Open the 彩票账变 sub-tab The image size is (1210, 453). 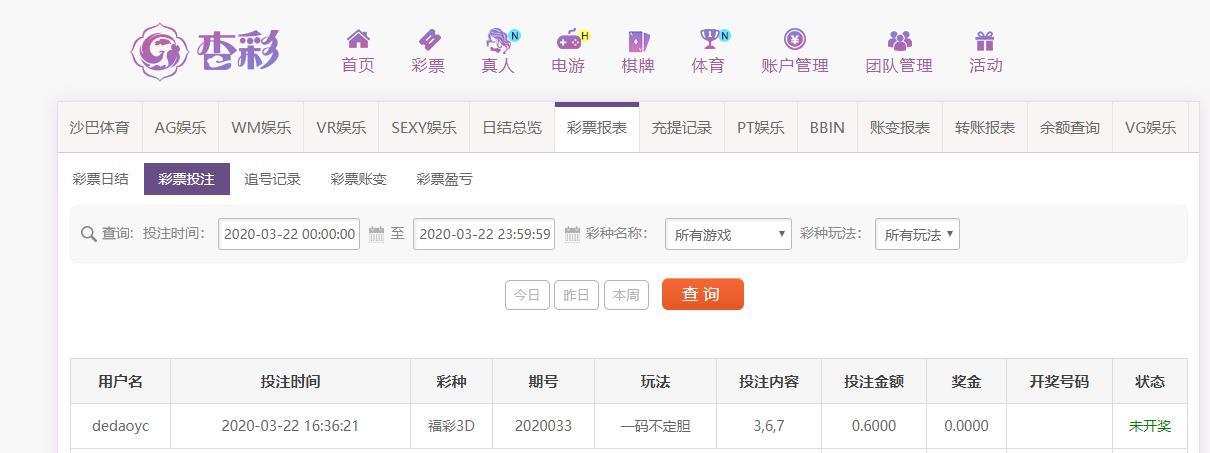pyautogui.click(x=358, y=179)
